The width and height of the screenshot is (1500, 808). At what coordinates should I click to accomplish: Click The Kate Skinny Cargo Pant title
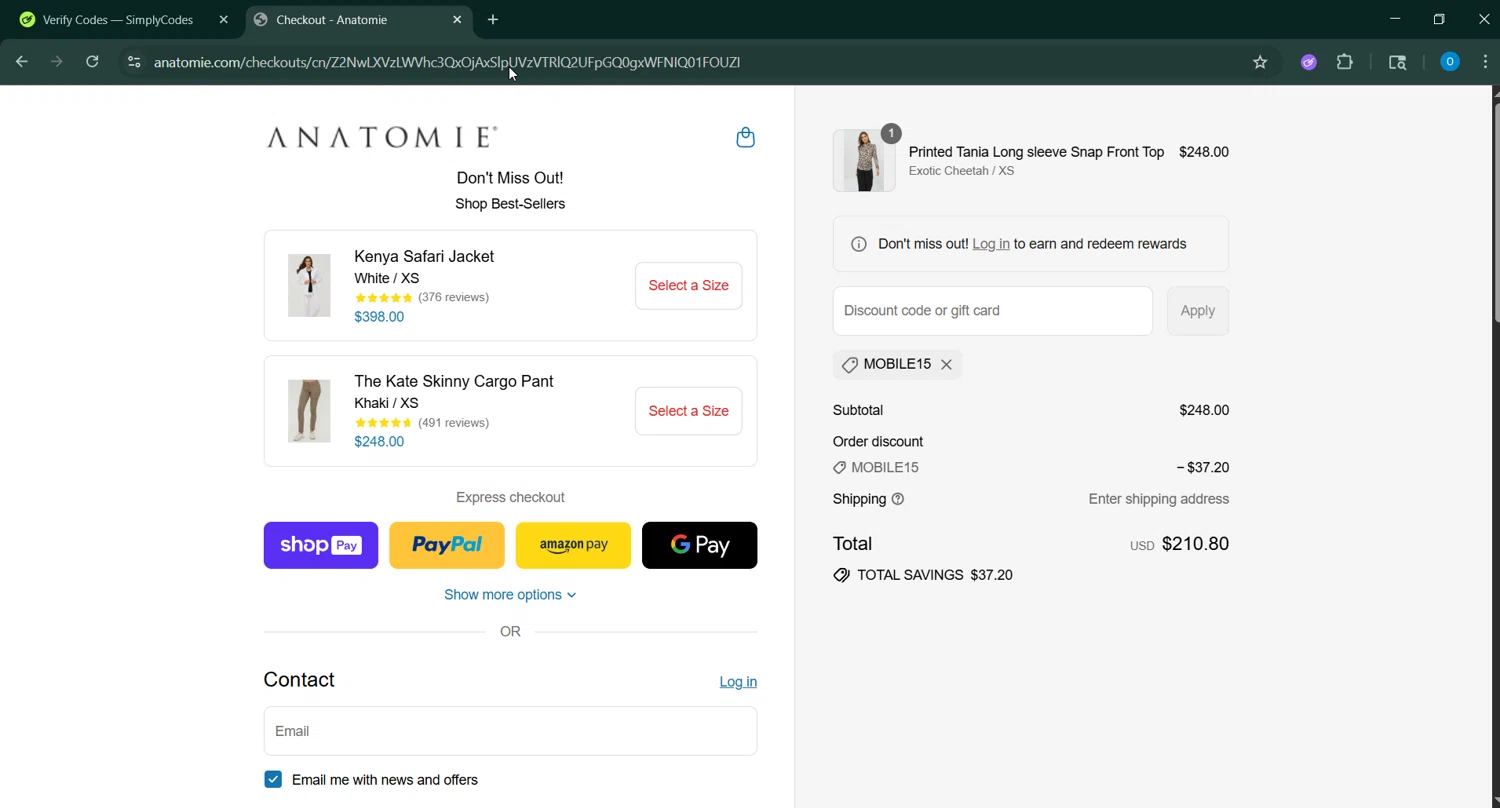point(454,382)
